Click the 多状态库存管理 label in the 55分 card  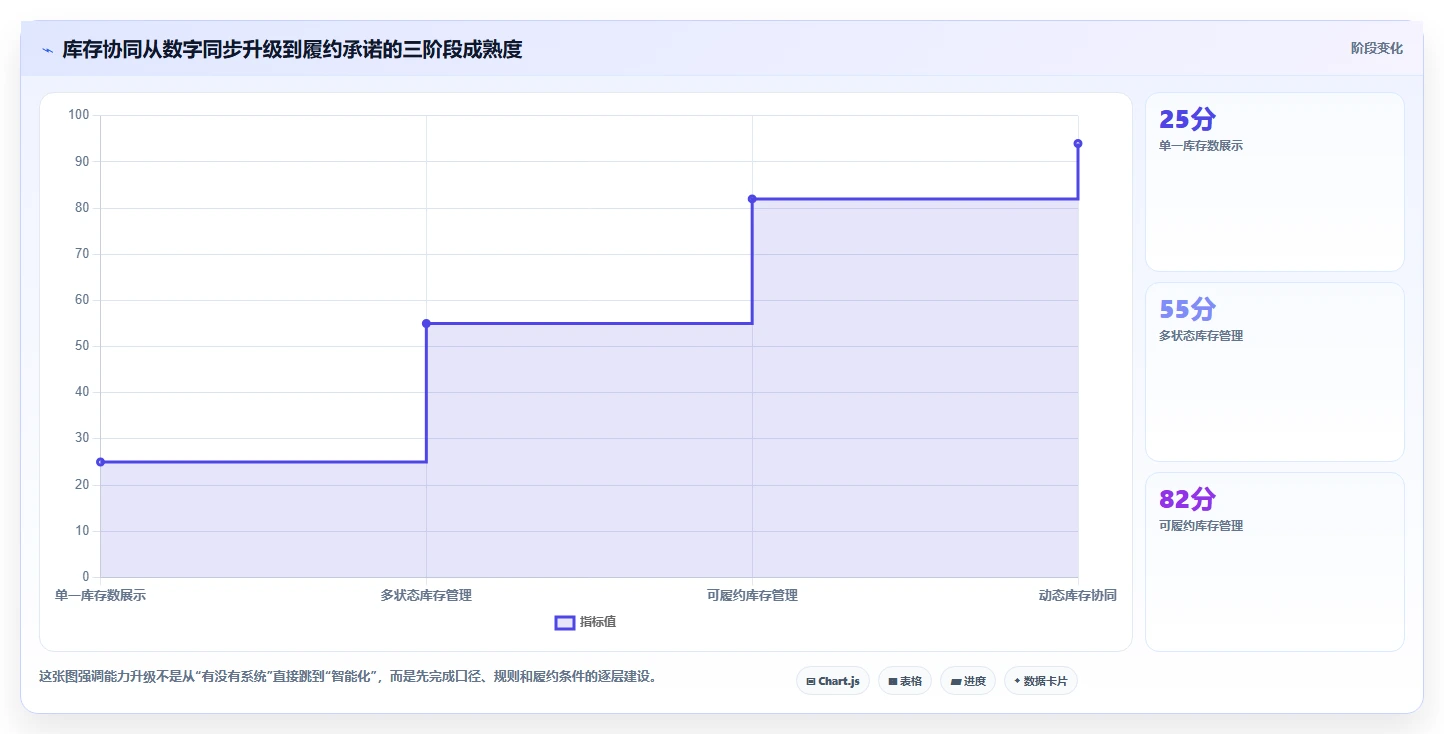click(1201, 336)
